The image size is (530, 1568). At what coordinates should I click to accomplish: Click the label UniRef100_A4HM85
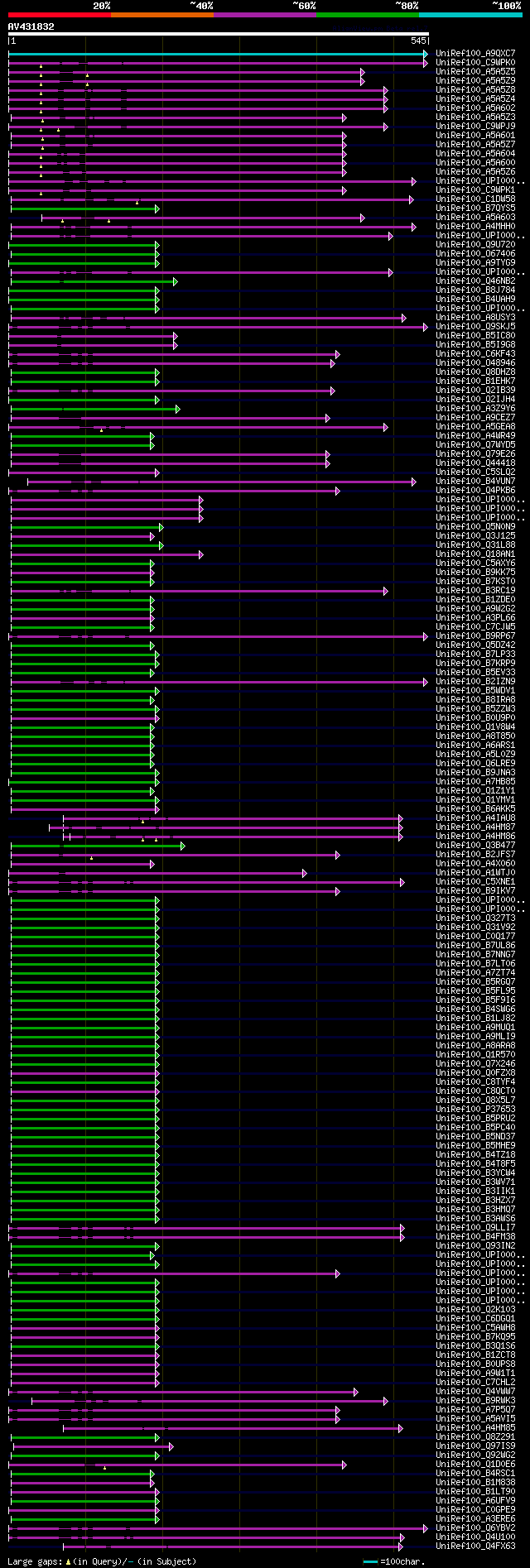pyautogui.click(x=475, y=1428)
